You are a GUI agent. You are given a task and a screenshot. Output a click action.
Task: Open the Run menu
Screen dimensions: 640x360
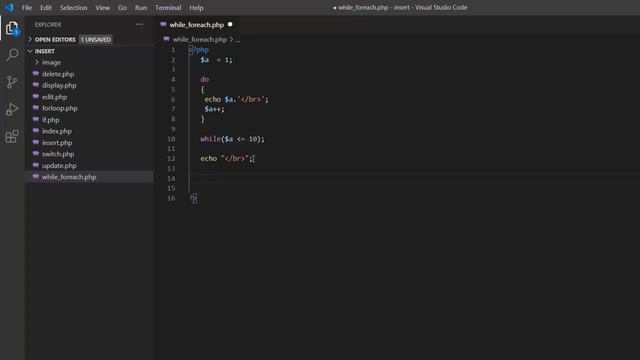pos(141,8)
